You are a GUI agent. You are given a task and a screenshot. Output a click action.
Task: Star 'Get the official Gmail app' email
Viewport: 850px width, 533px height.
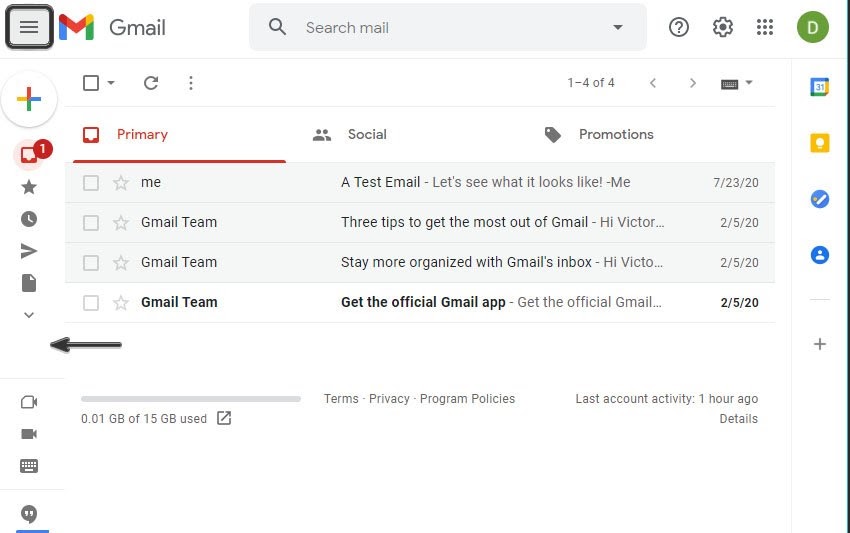point(120,303)
